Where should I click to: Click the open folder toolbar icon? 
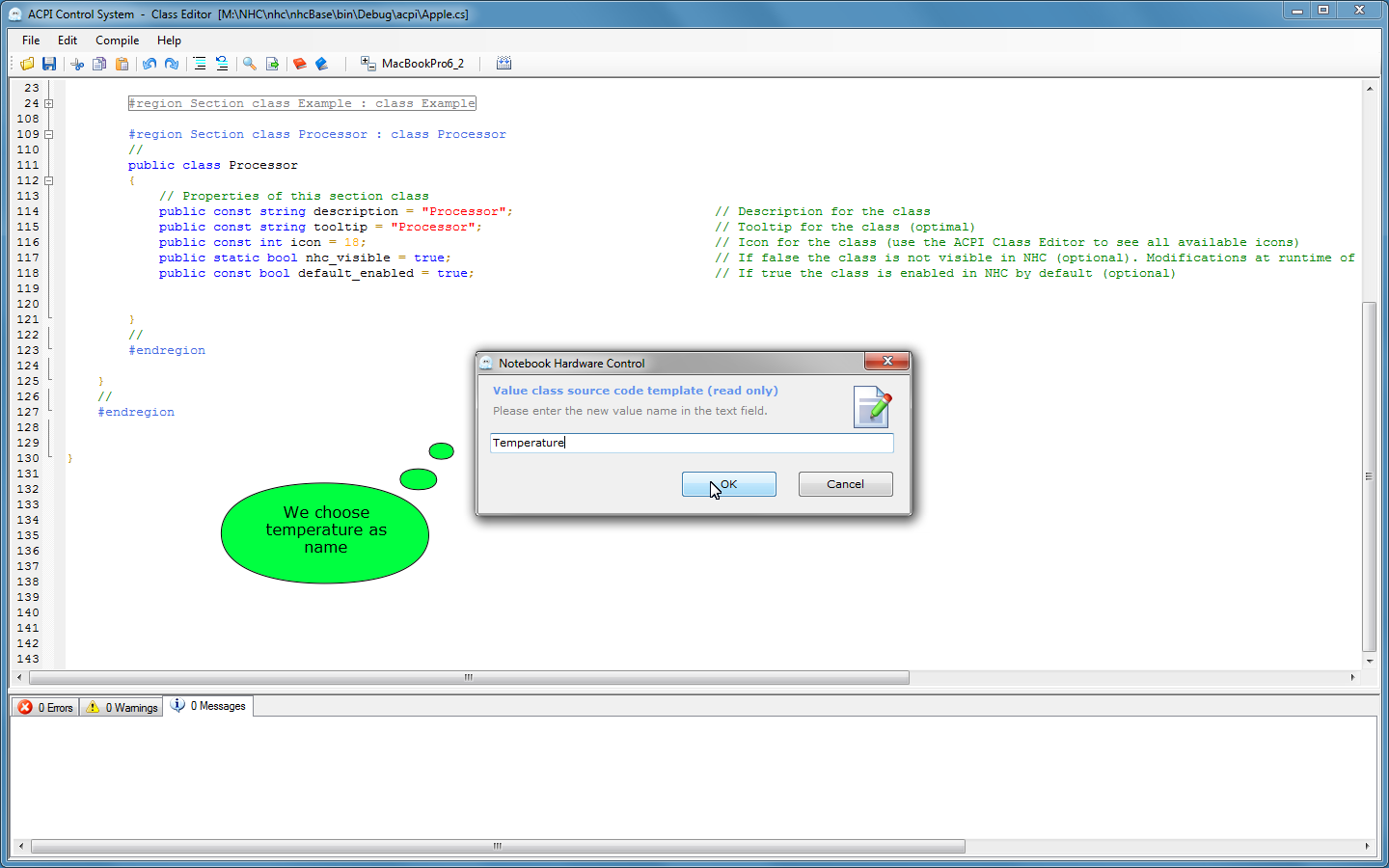(27, 64)
